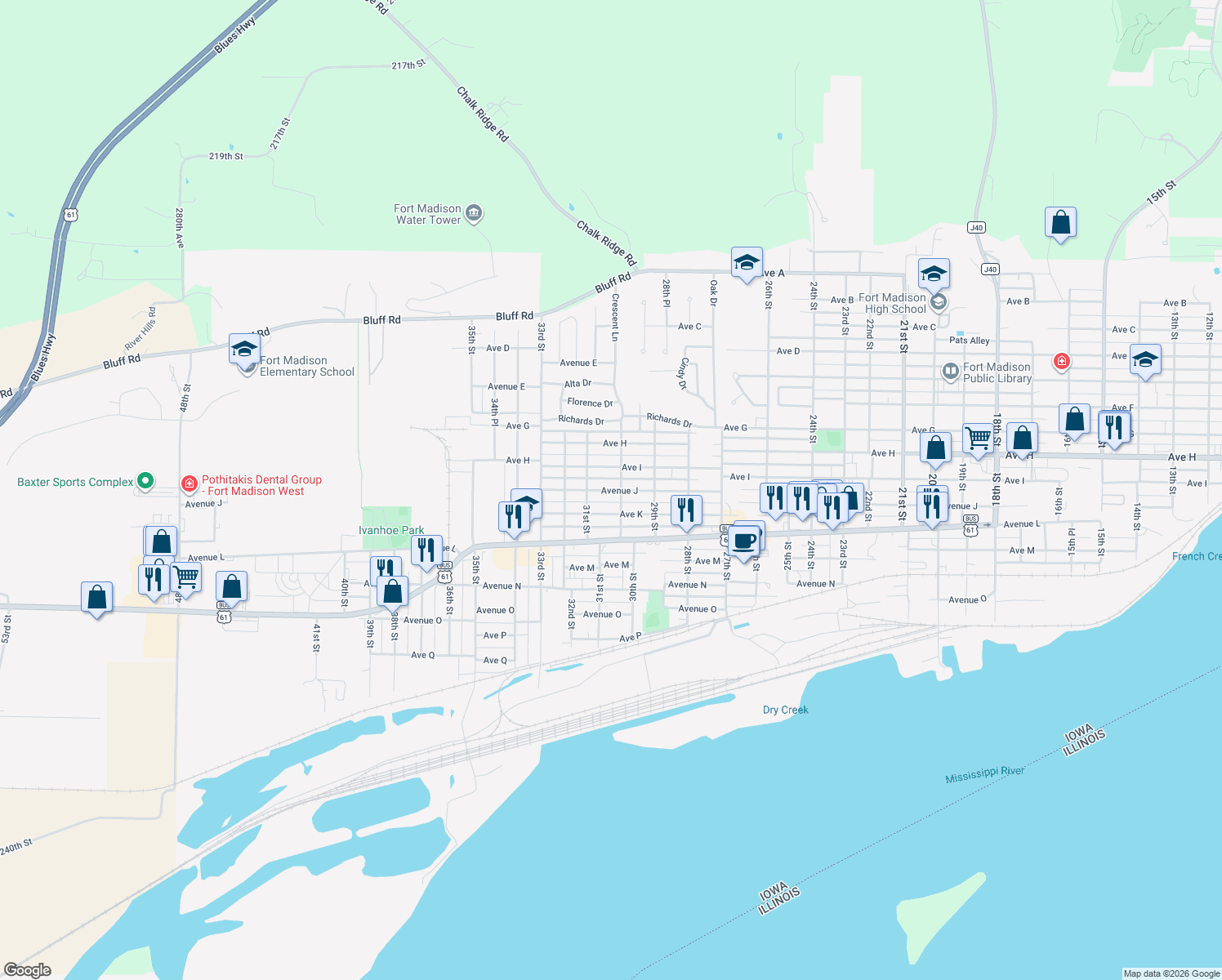Select the shopping bag marker near Avenue O far left
Image resolution: width=1222 pixels, height=980 pixels.
click(97, 596)
